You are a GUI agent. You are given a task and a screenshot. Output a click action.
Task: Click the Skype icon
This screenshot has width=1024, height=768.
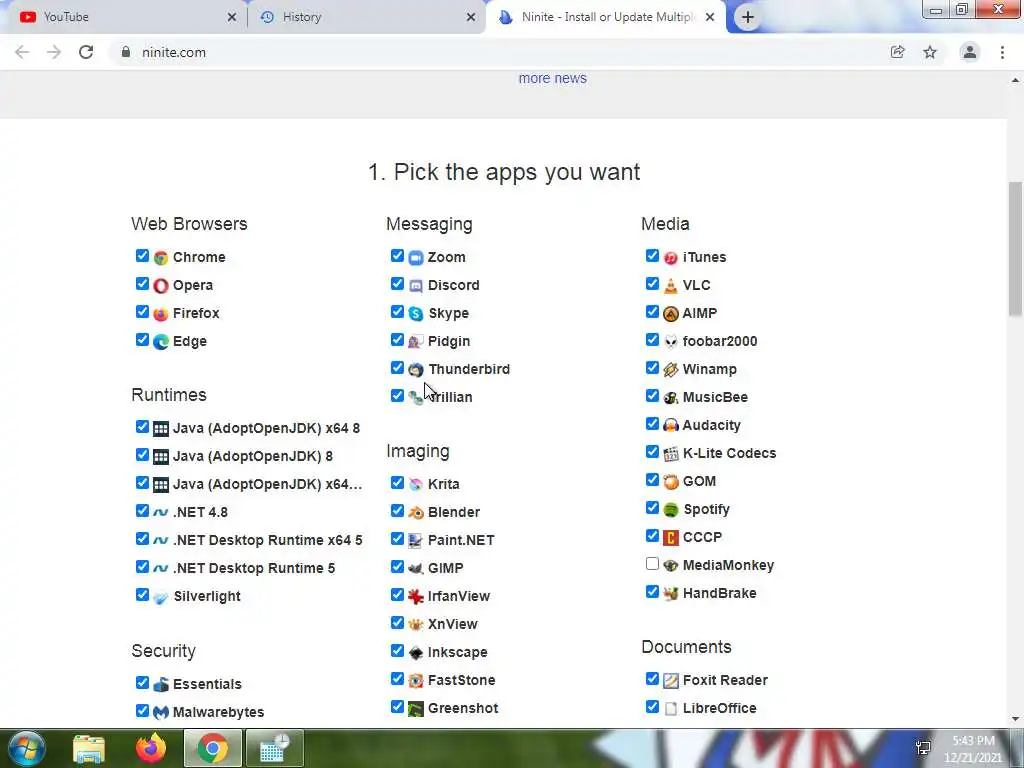click(x=416, y=313)
